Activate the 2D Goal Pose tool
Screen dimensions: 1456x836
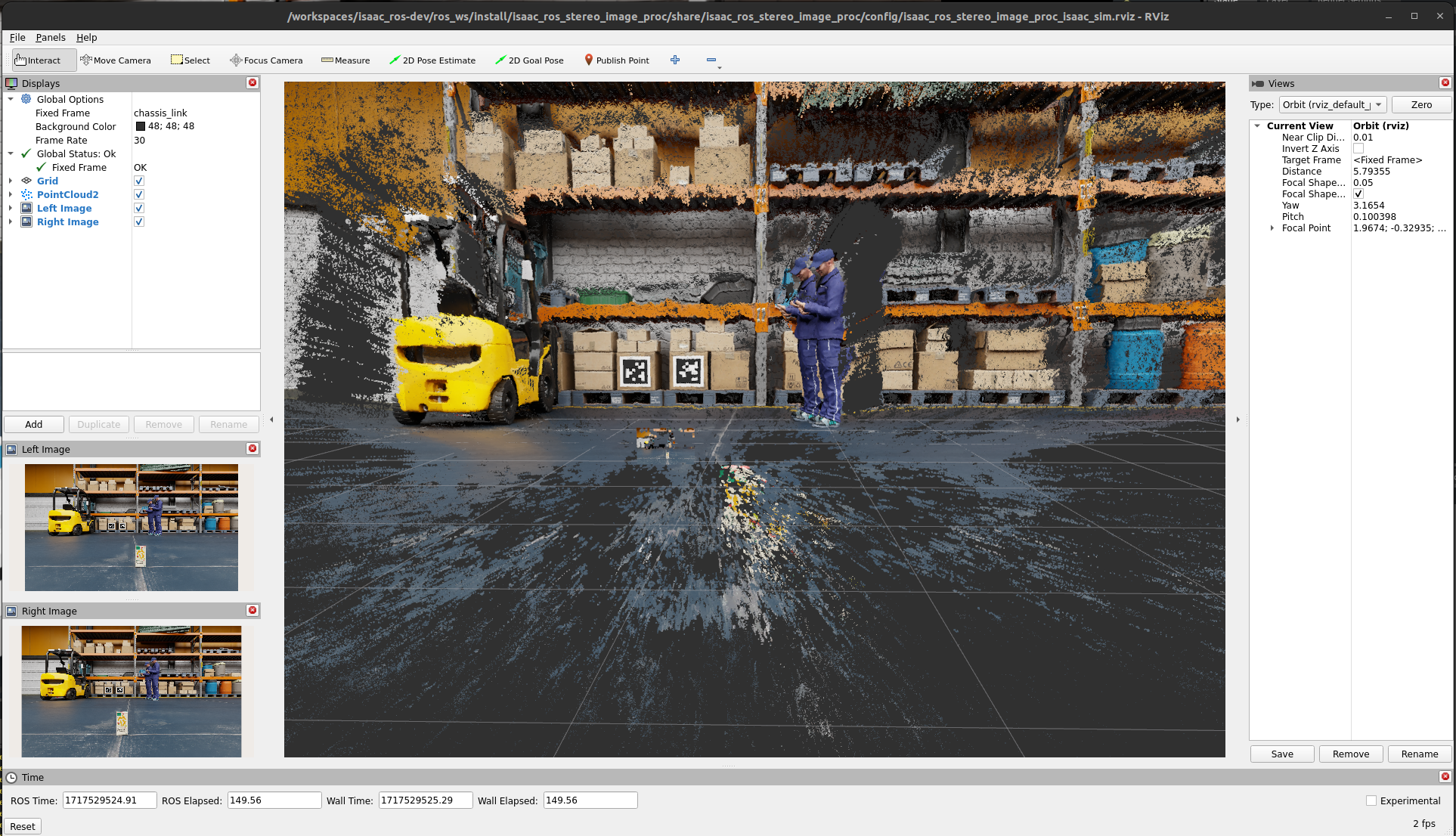529,60
